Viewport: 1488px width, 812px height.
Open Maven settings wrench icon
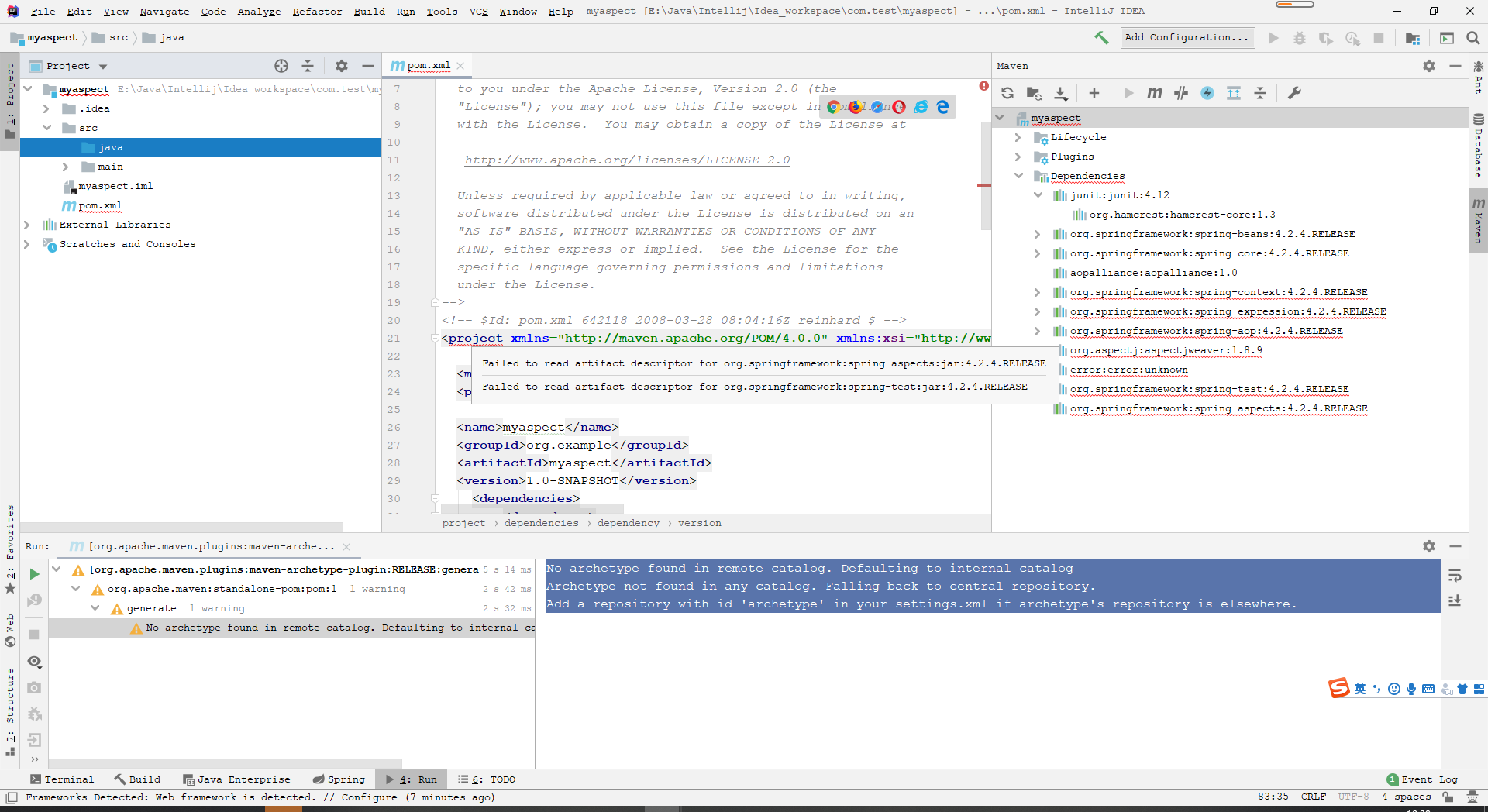1294,93
